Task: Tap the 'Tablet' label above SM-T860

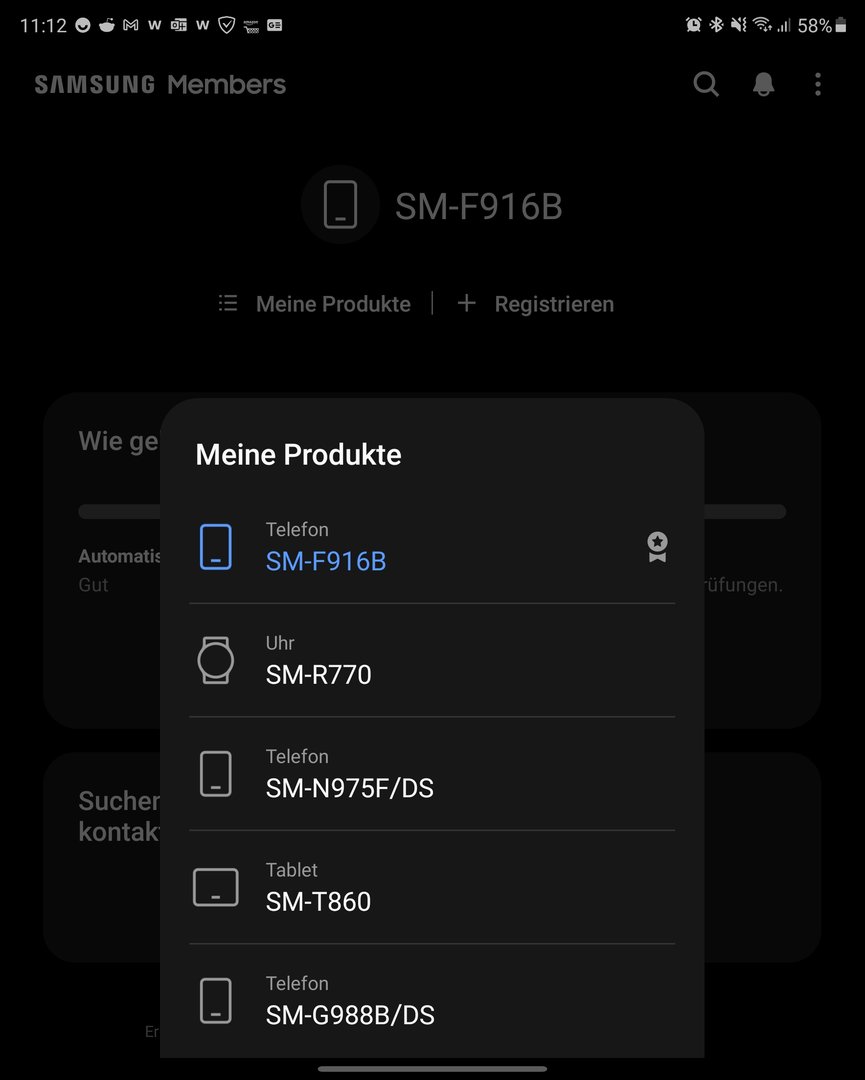Action: [291, 870]
